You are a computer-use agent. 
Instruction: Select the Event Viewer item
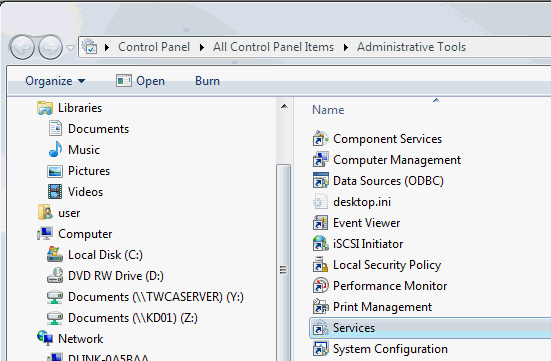(367, 223)
